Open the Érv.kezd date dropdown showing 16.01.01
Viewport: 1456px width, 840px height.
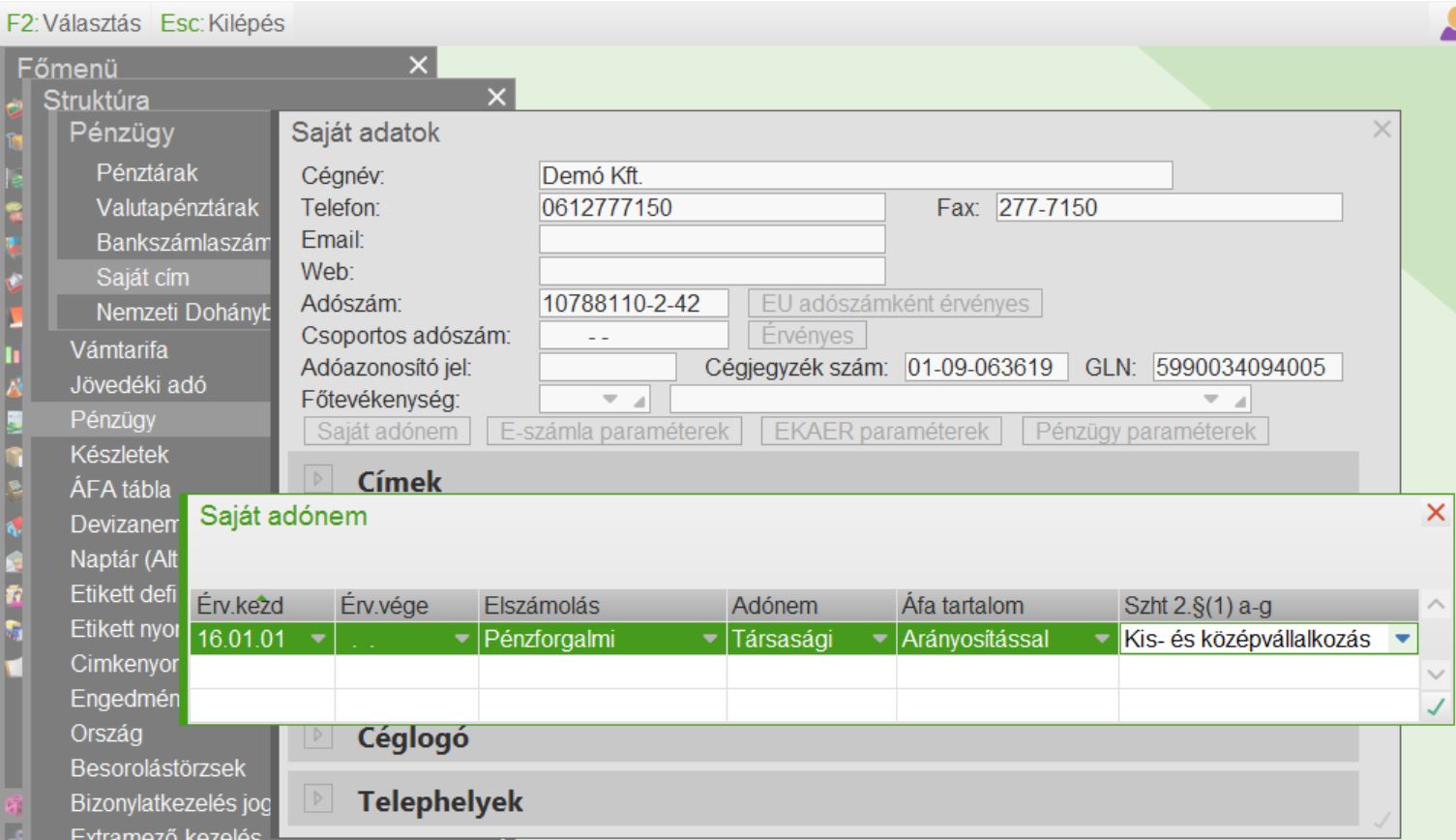click(318, 640)
